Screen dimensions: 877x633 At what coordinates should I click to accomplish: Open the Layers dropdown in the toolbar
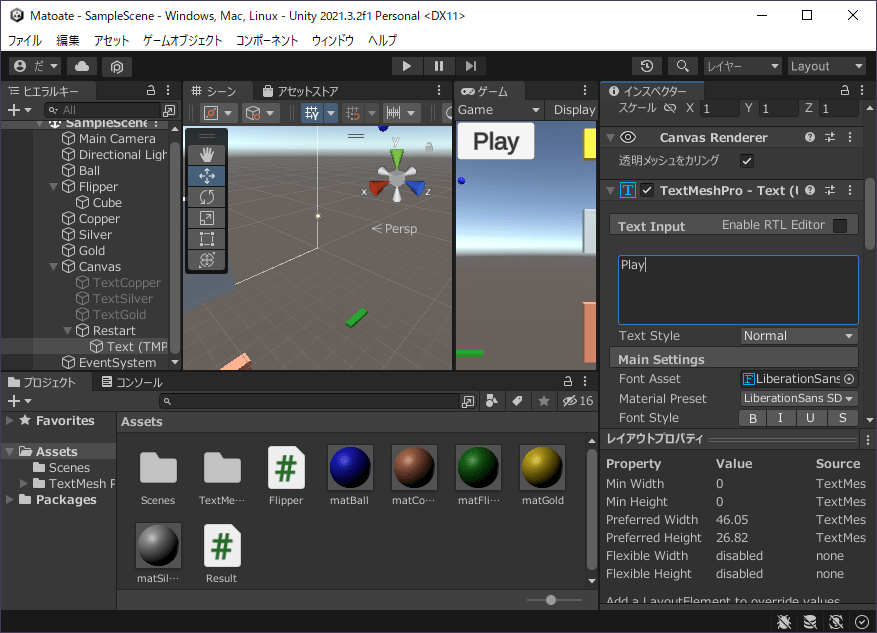pos(742,66)
